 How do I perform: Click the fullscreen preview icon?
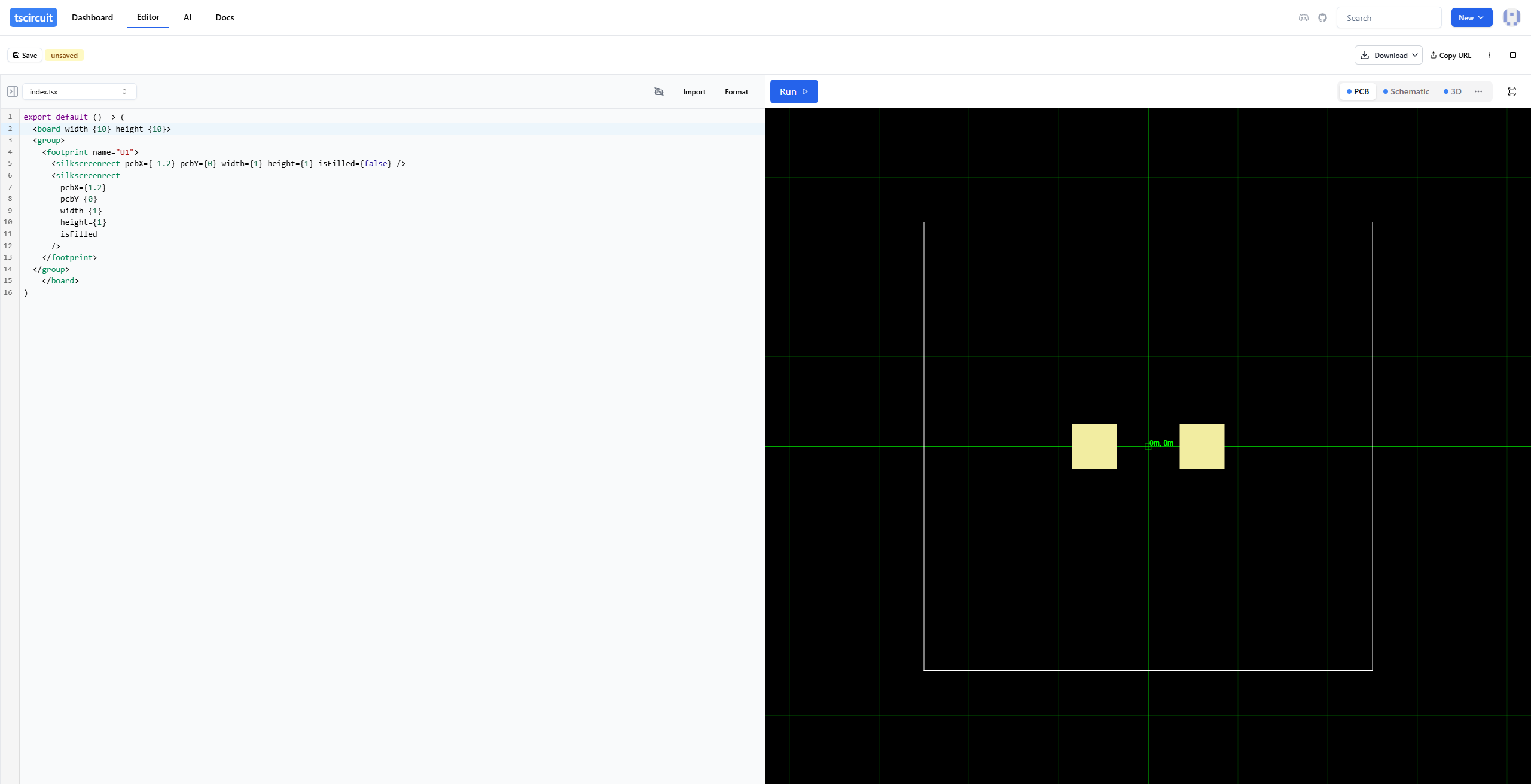(1511, 91)
